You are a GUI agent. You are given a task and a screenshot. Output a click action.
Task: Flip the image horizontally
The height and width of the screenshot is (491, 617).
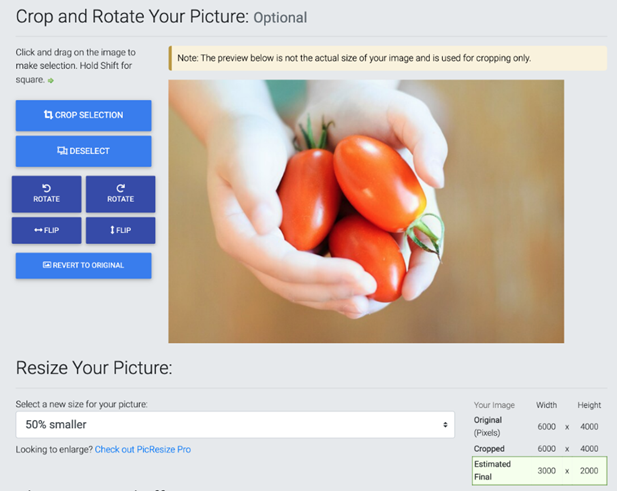pyautogui.click(x=46, y=230)
